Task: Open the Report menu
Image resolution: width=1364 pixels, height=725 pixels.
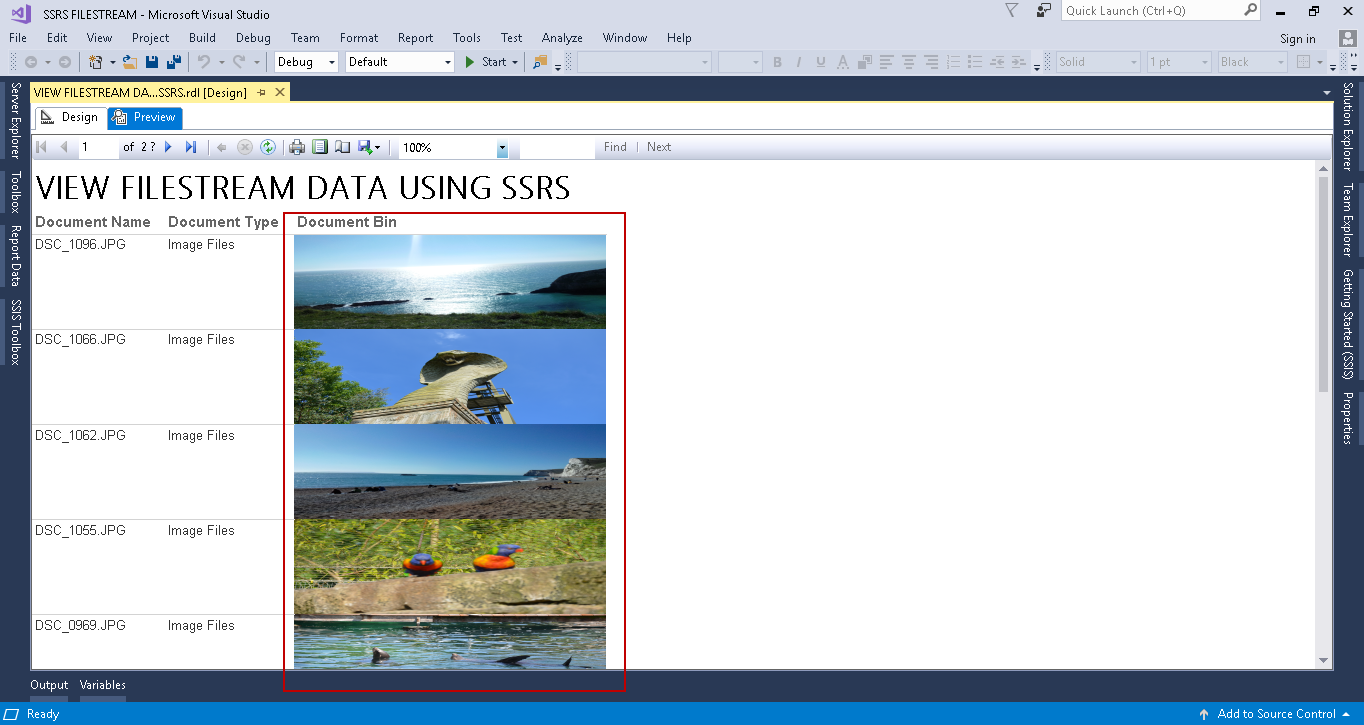Action: pos(415,38)
